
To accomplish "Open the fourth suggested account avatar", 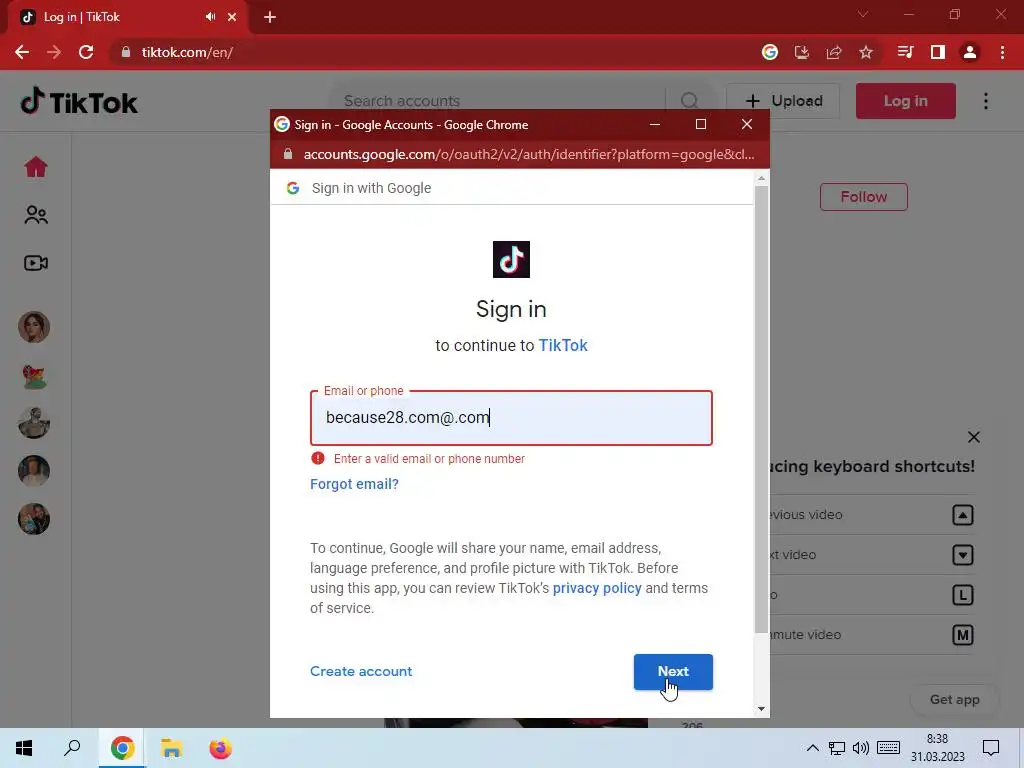I will (x=34, y=471).
